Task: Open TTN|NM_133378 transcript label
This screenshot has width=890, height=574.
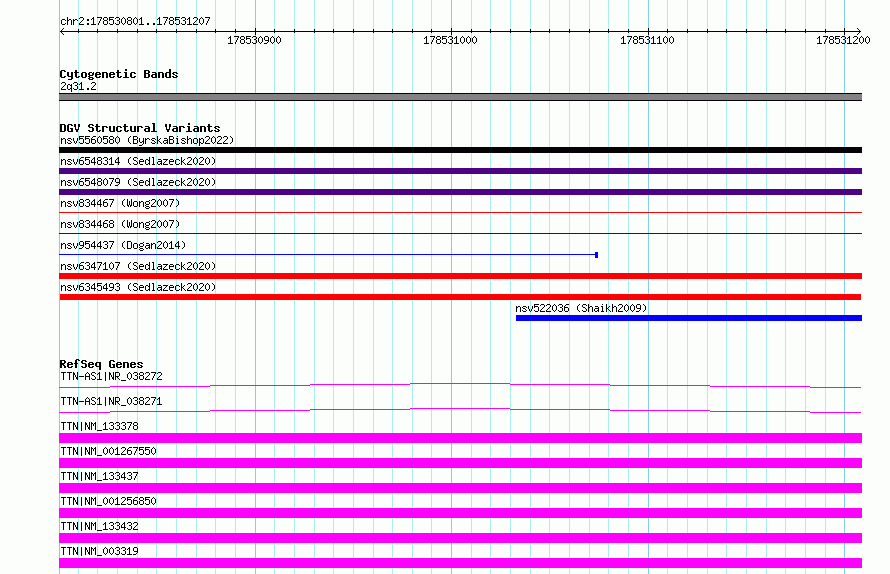Action: [x=99, y=426]
